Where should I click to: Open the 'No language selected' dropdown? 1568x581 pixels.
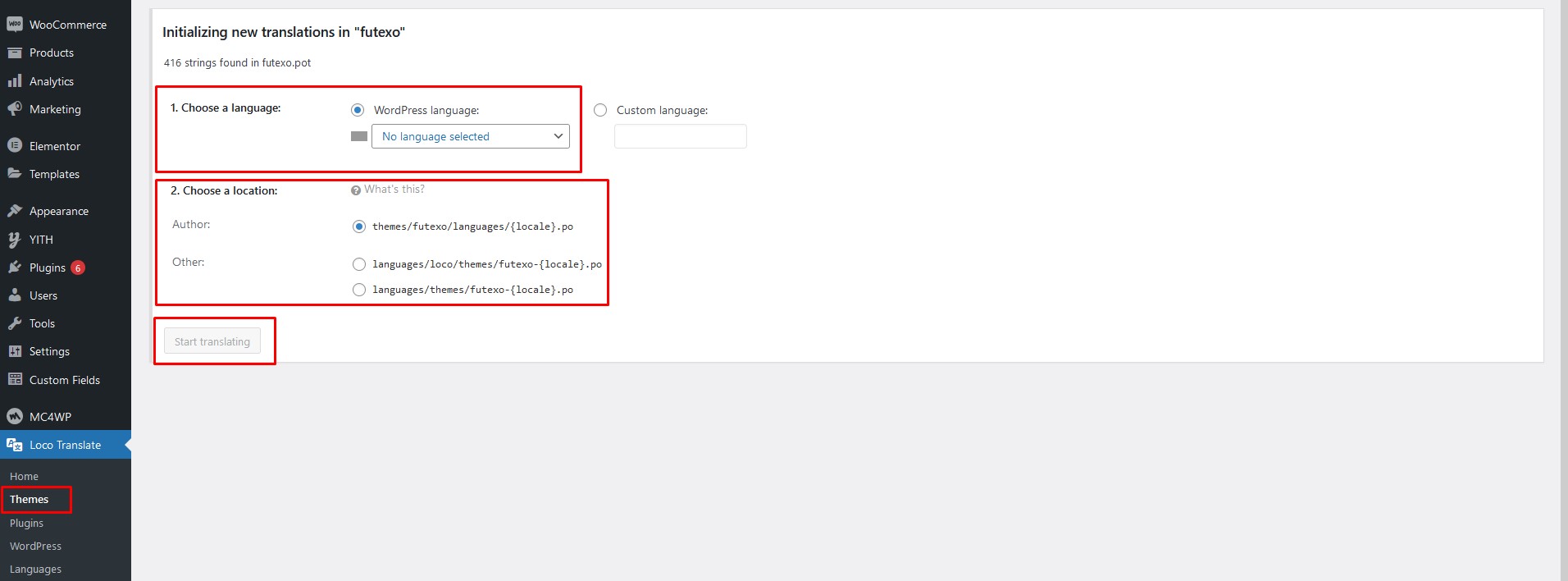pyautogui.click(x=470, y=136)
